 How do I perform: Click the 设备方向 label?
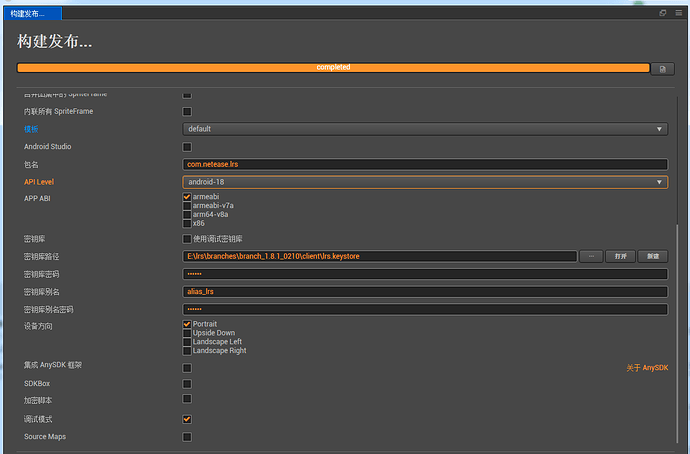[x=38, y=326]
